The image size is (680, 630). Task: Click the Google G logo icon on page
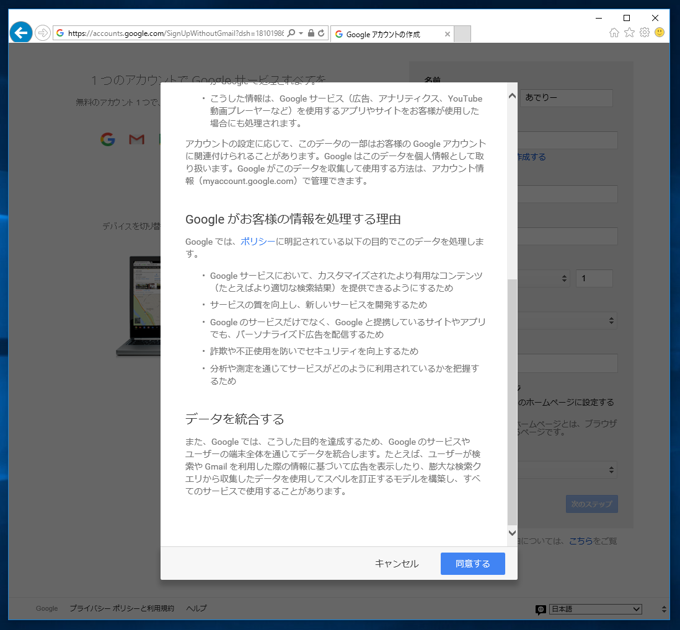(x=108, y=139)
